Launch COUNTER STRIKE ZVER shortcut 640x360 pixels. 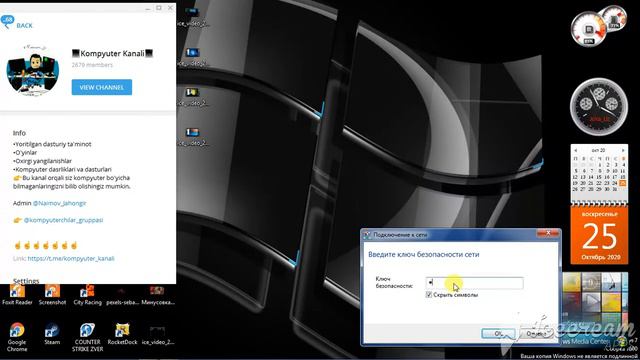pyautogui.click(x=87, y=337)
